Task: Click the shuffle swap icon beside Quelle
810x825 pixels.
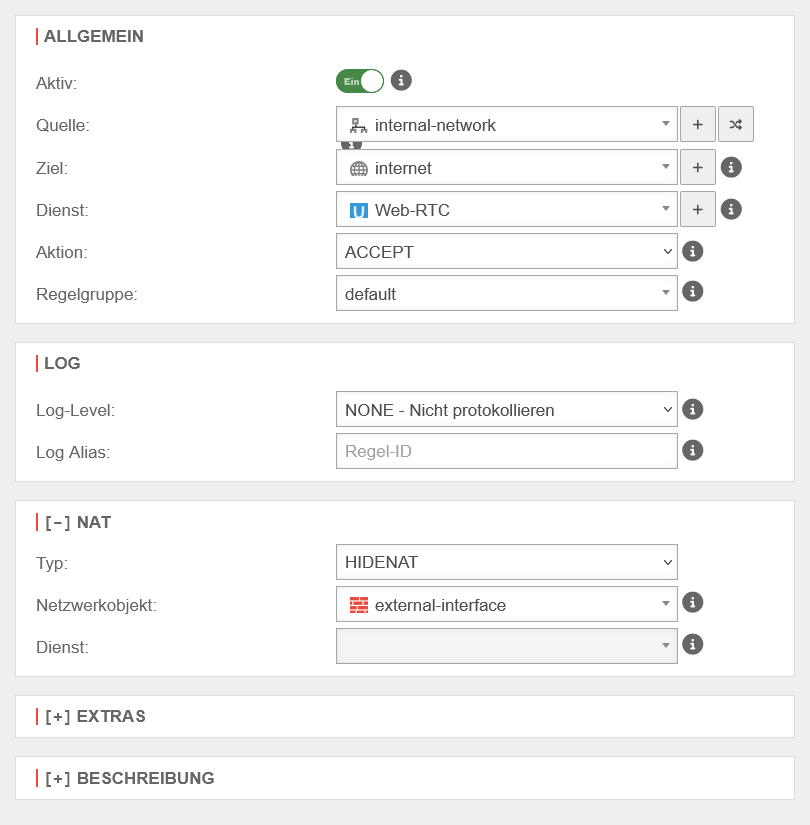Action: 736,125
